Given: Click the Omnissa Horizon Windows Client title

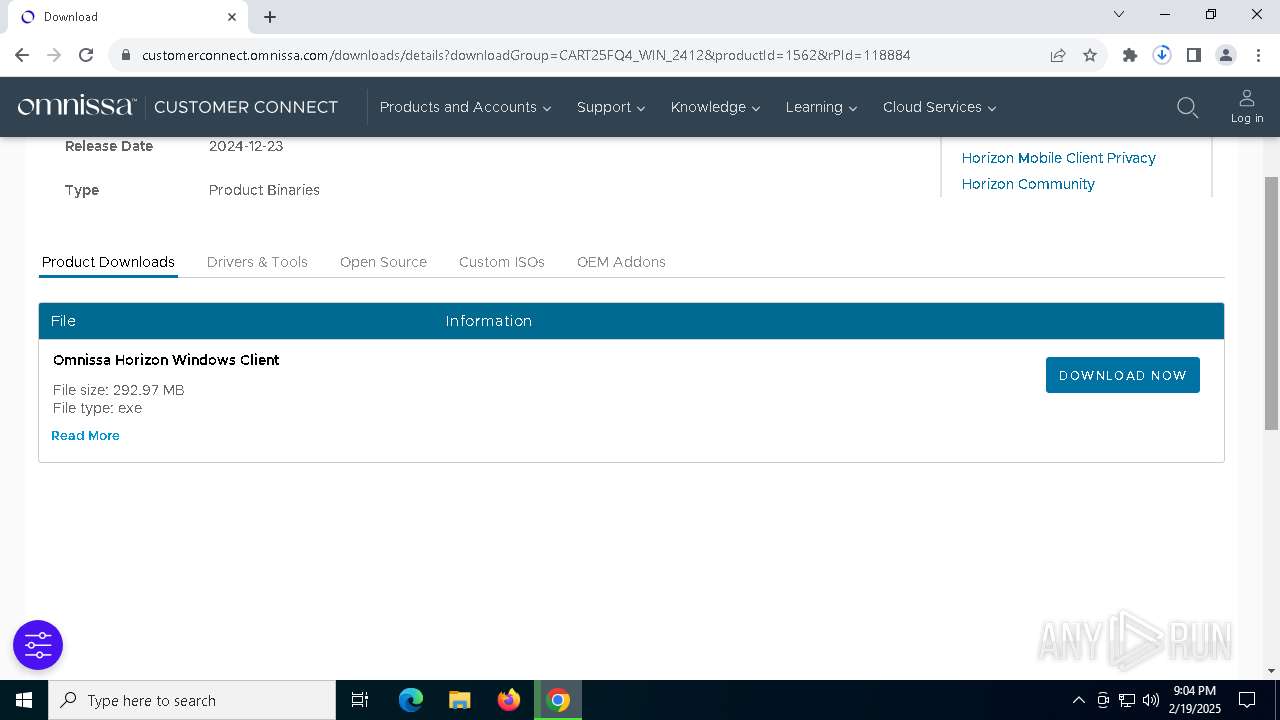Looking at the screenshot, I should click(x=166, y=360).
